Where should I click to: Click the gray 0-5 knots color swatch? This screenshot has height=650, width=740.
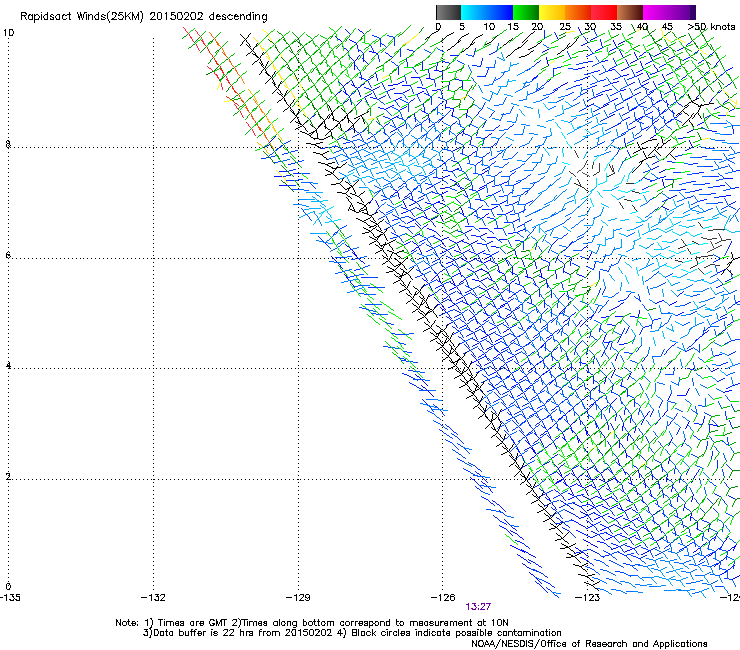(x=448, y=12)
